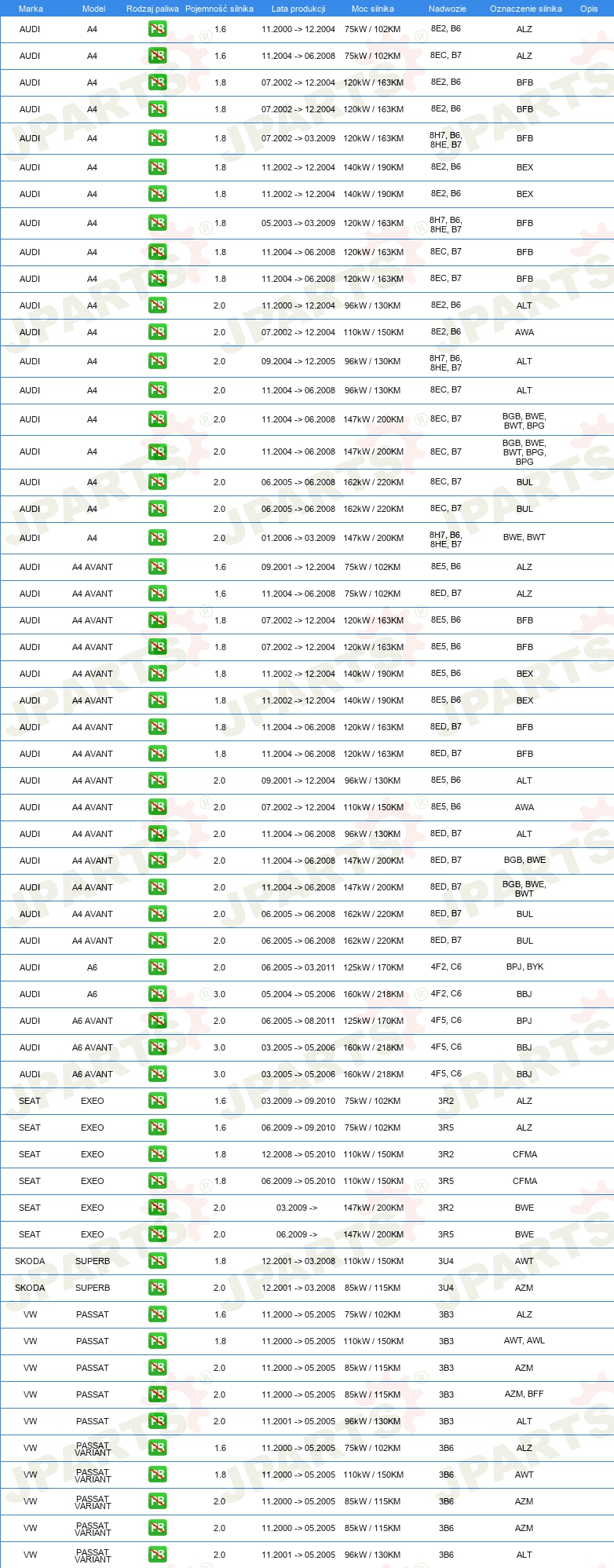
Task: Click the Moc silnika column header
Action: (x=372, y=9)
